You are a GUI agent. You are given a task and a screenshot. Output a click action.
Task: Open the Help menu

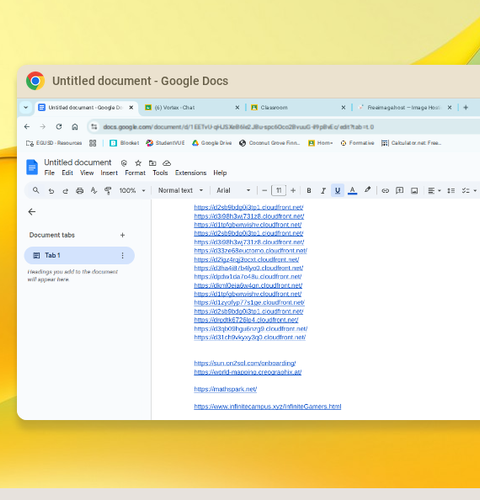220,173
